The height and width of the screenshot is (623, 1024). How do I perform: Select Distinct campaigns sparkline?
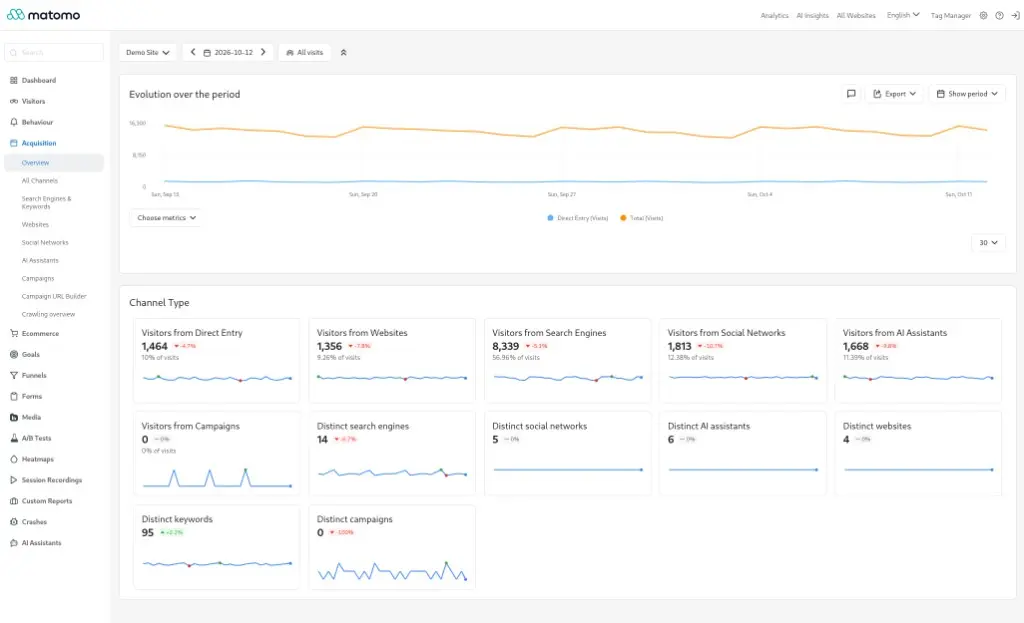click(x=392, y=571)
